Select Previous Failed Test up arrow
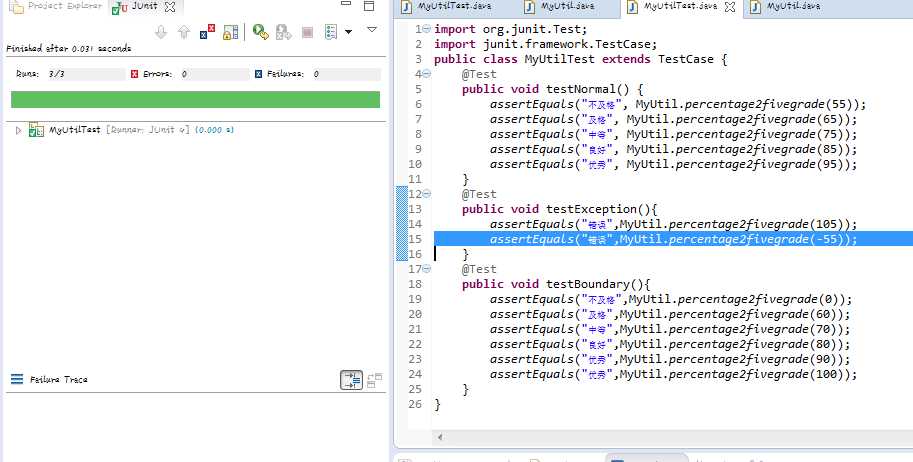The width and height of the screenshot is (913, 462). tap(184, 32)
